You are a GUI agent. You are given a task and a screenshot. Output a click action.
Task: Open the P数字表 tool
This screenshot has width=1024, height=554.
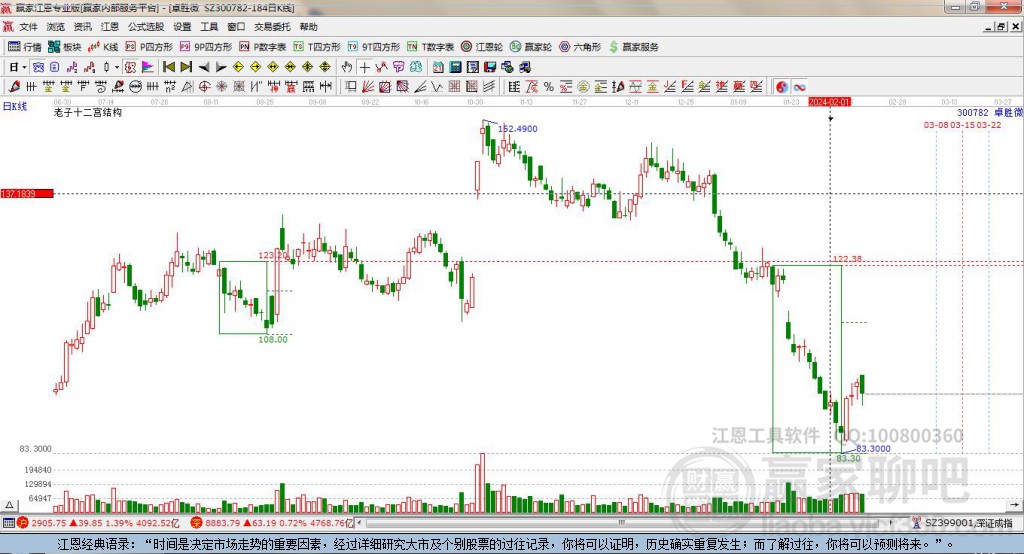point(263,46)
